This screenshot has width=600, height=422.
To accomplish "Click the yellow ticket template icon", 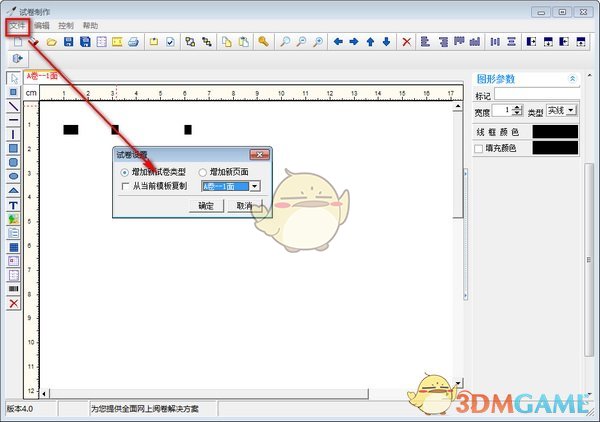I will (117, 42).
